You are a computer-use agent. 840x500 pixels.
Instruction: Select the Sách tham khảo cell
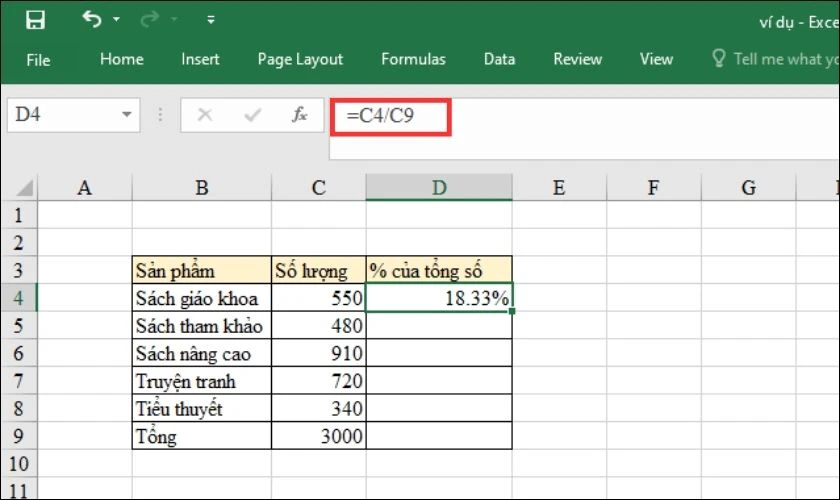pyautogui.click(x=201, y=325)
